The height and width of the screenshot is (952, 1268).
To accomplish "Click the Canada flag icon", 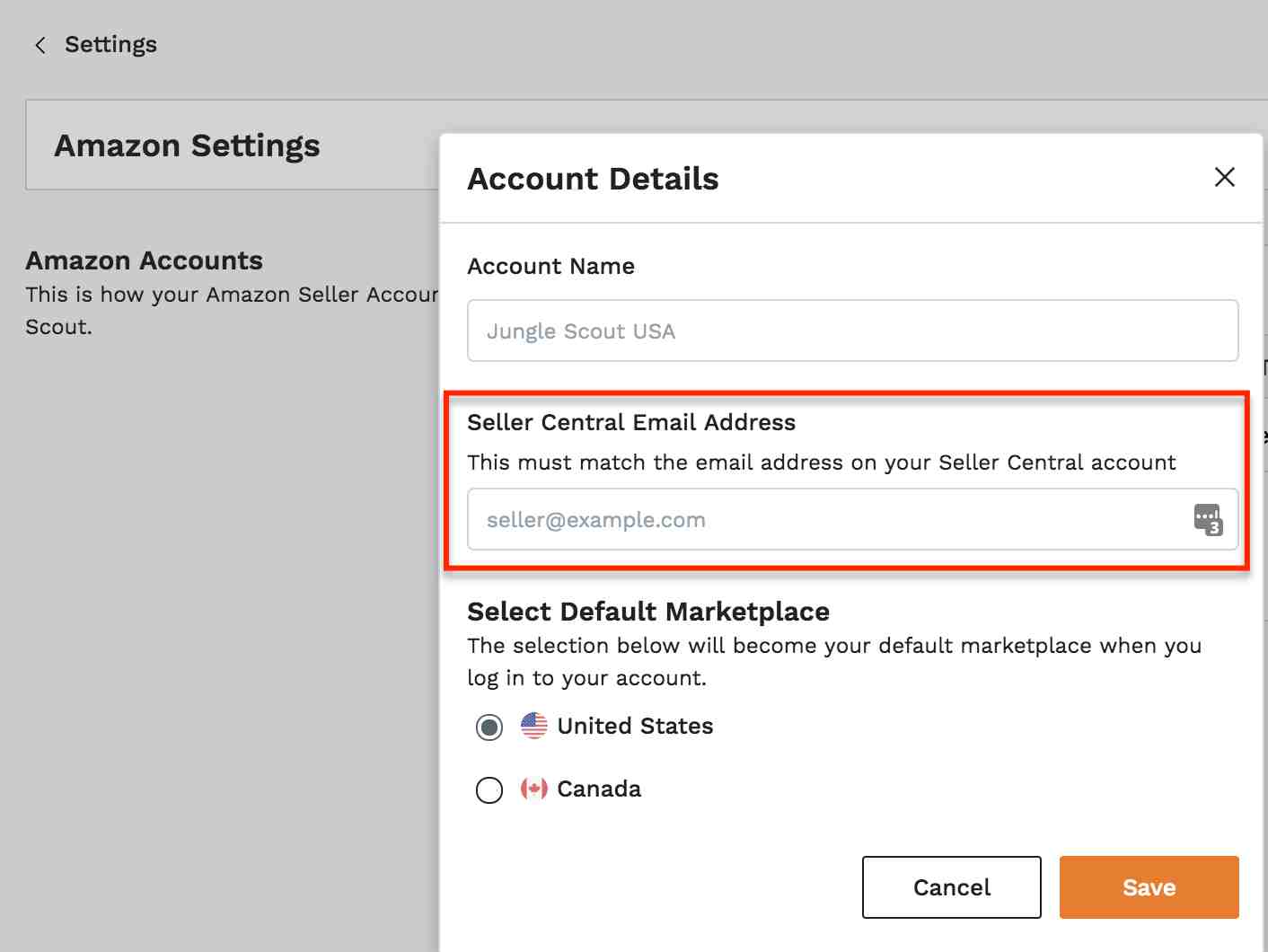I will click(533, 789).
